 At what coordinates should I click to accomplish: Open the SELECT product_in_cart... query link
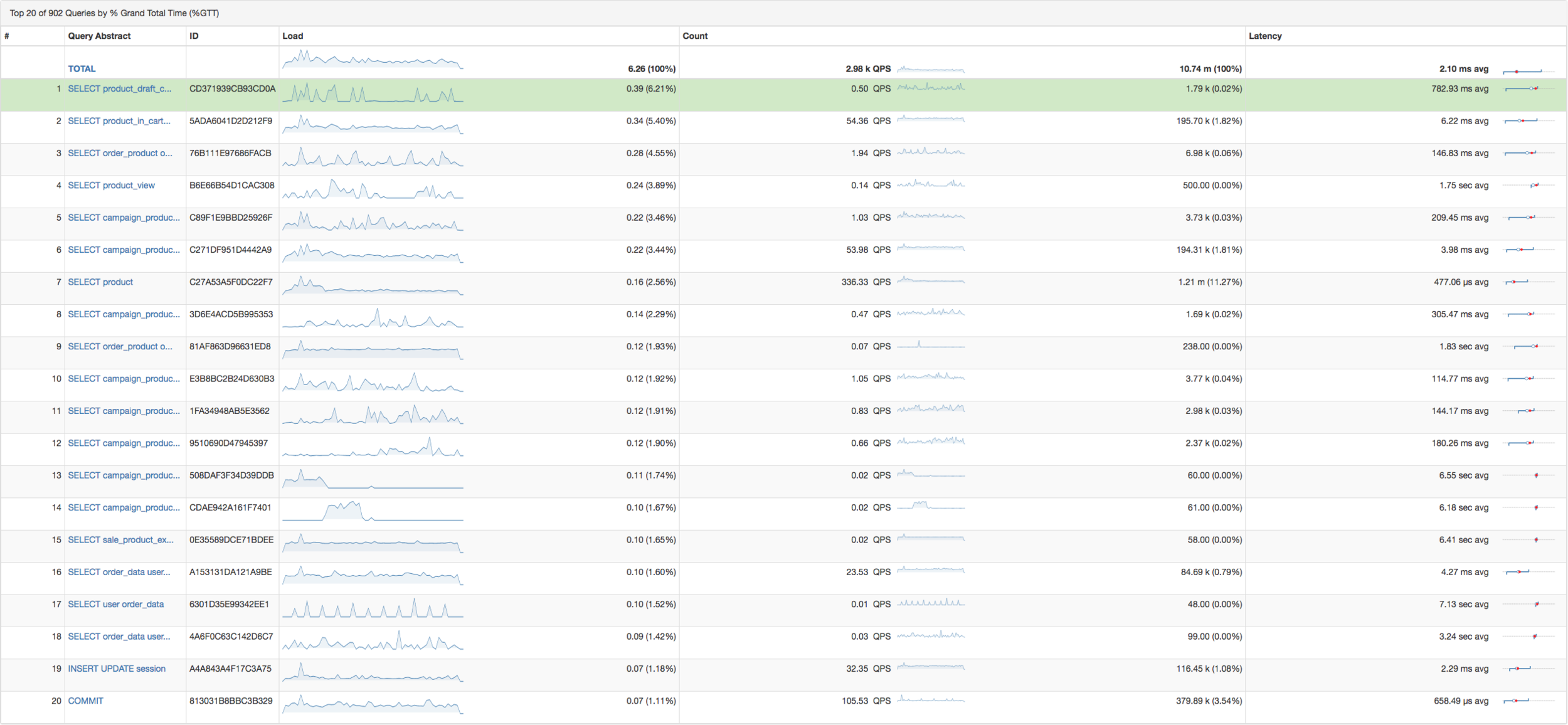coord(119,121)
